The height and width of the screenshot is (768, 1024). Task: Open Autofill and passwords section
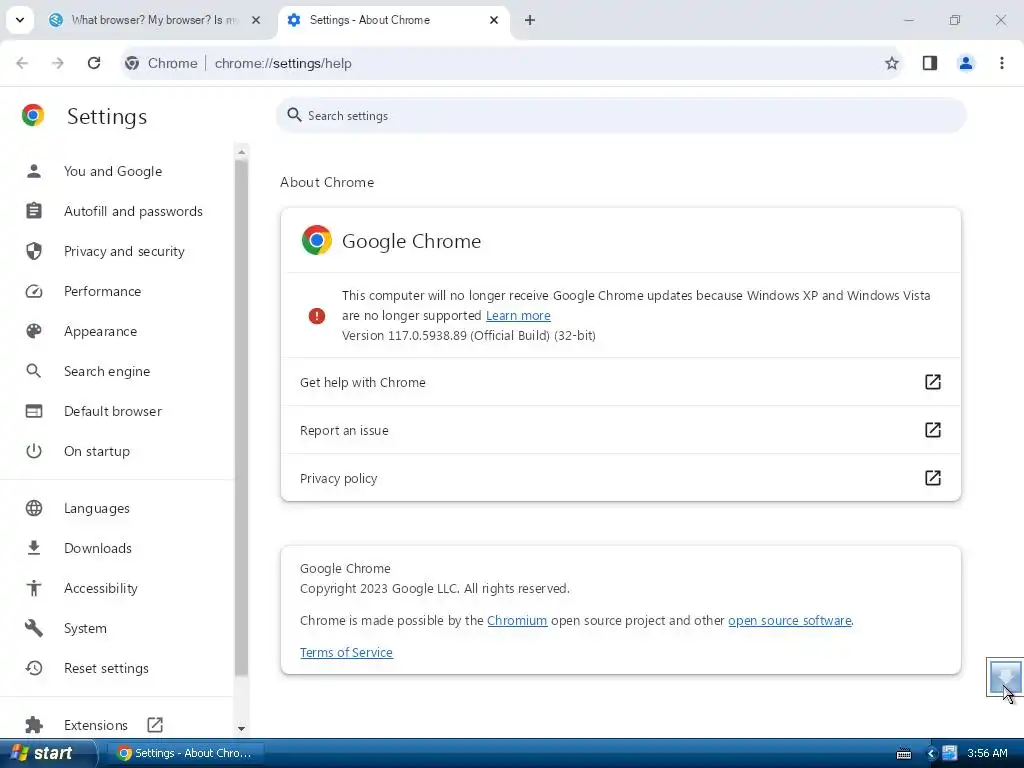(x=133, y=211)
